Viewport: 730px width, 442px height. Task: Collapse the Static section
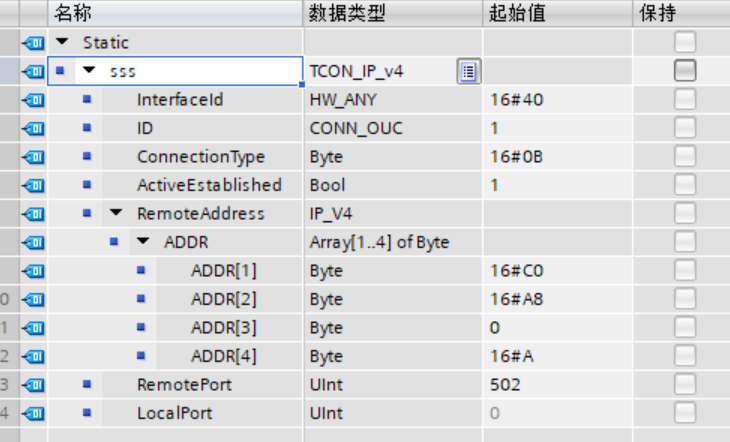(62, 43)
